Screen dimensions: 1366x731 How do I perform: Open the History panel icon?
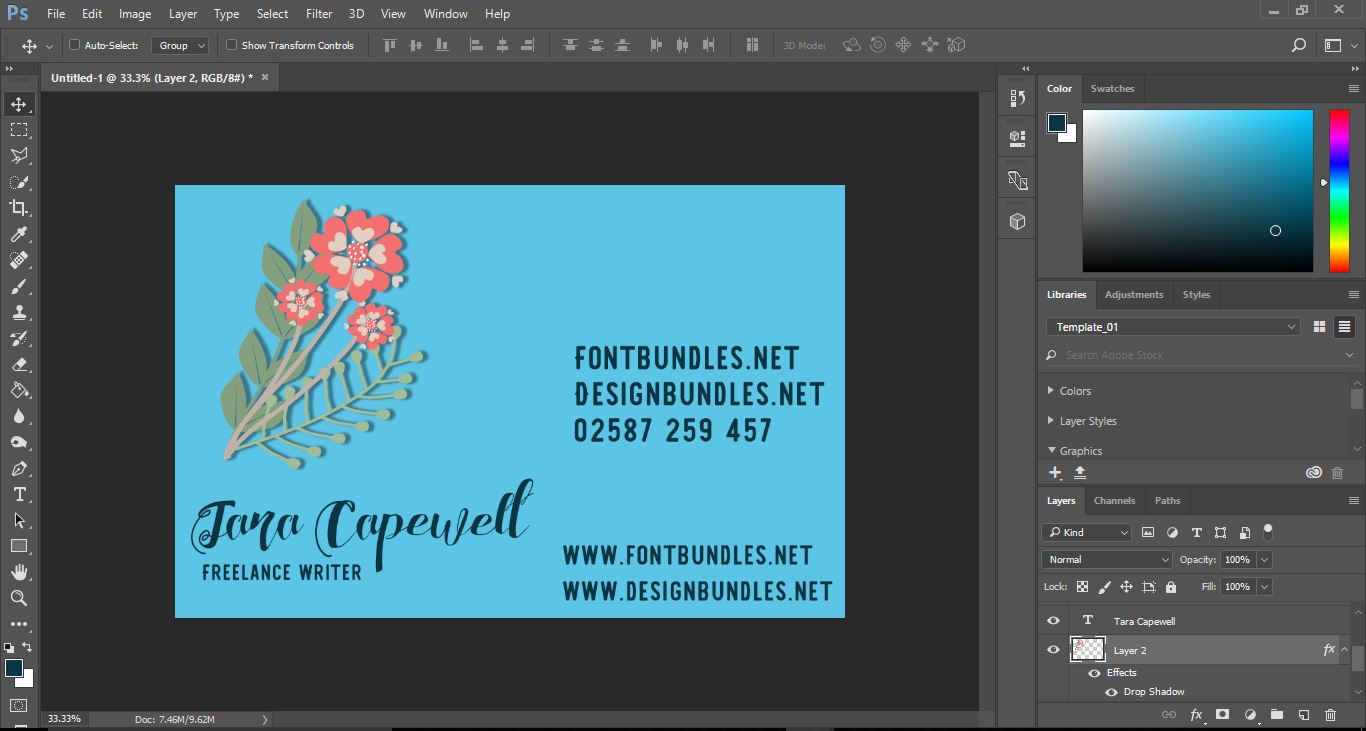coord(1018,98)
